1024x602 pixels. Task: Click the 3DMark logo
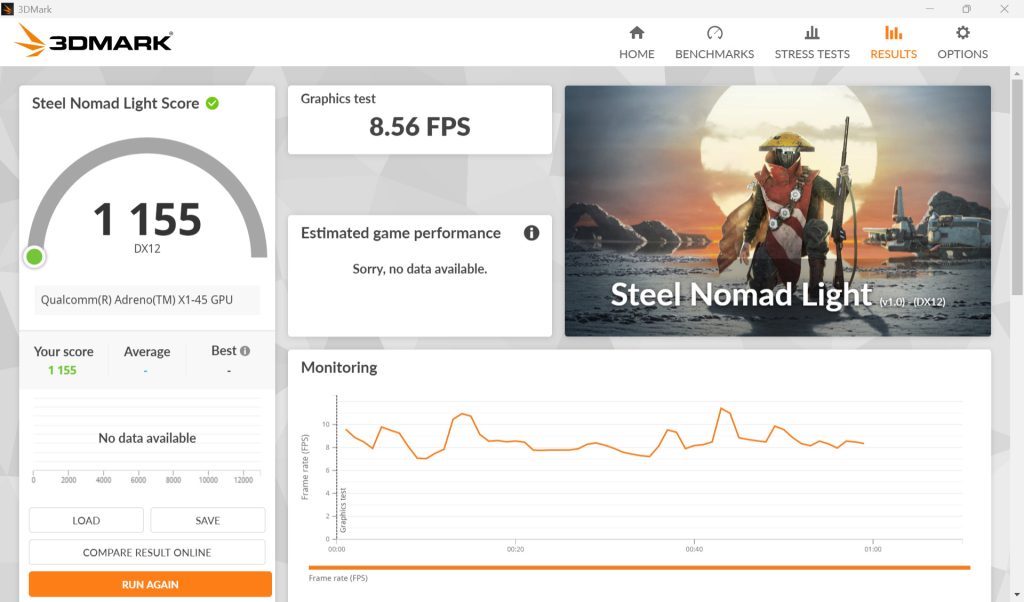tap(94, 41)
